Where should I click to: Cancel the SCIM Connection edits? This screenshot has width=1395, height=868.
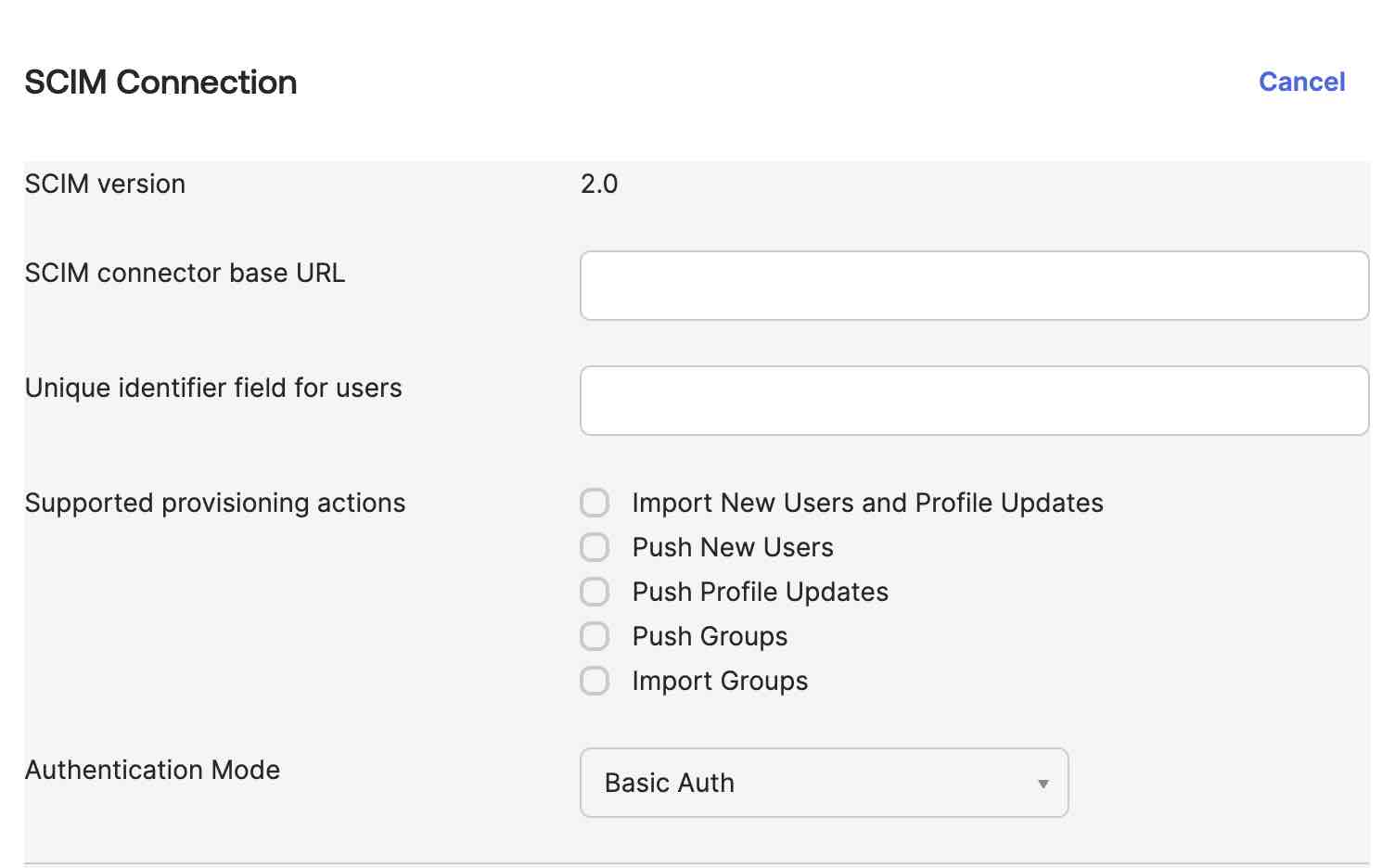click(1301, 82)
